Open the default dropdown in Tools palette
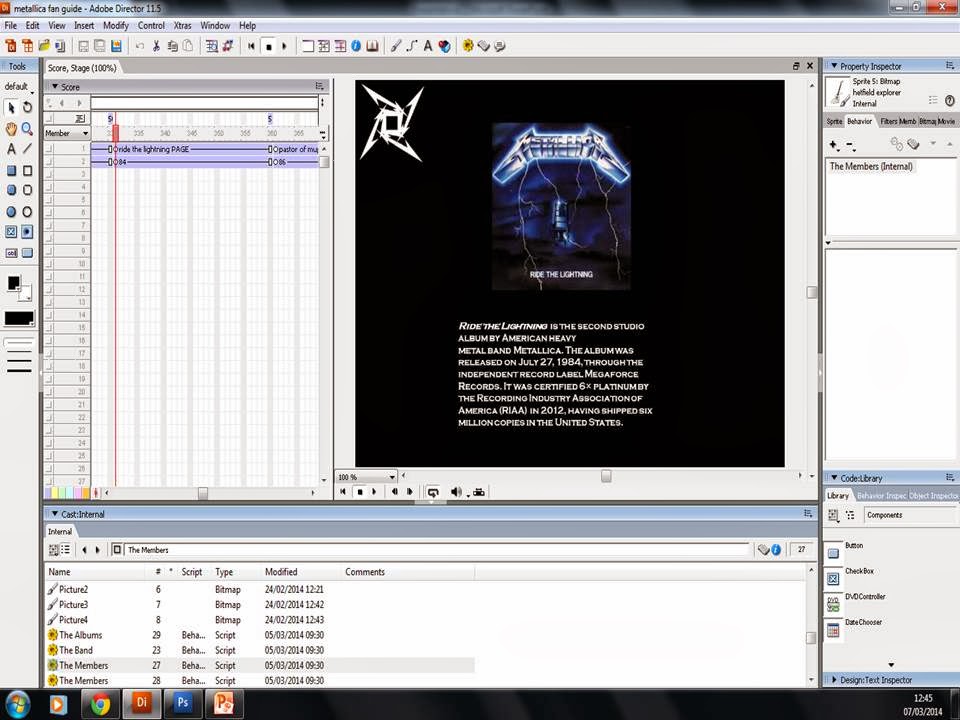The height and width of the screenshot is (720, 960). 19,86
